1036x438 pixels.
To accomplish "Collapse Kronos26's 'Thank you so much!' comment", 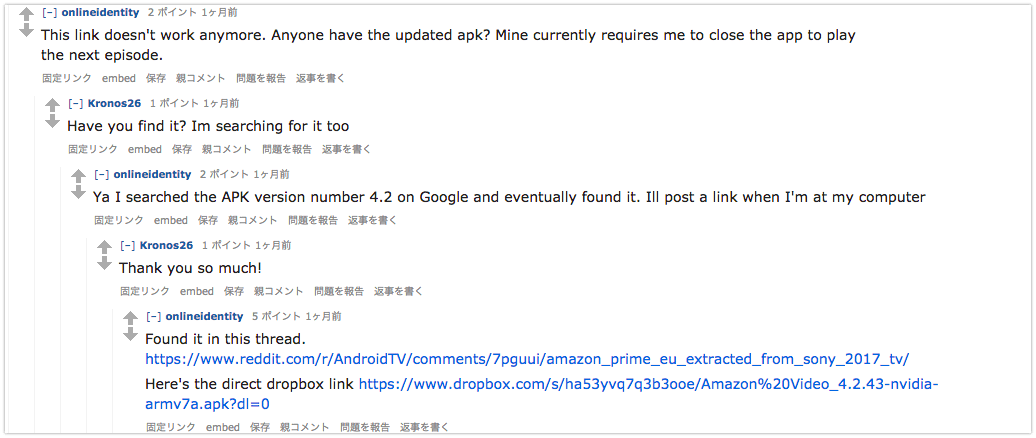I will (x=127, y=245).
